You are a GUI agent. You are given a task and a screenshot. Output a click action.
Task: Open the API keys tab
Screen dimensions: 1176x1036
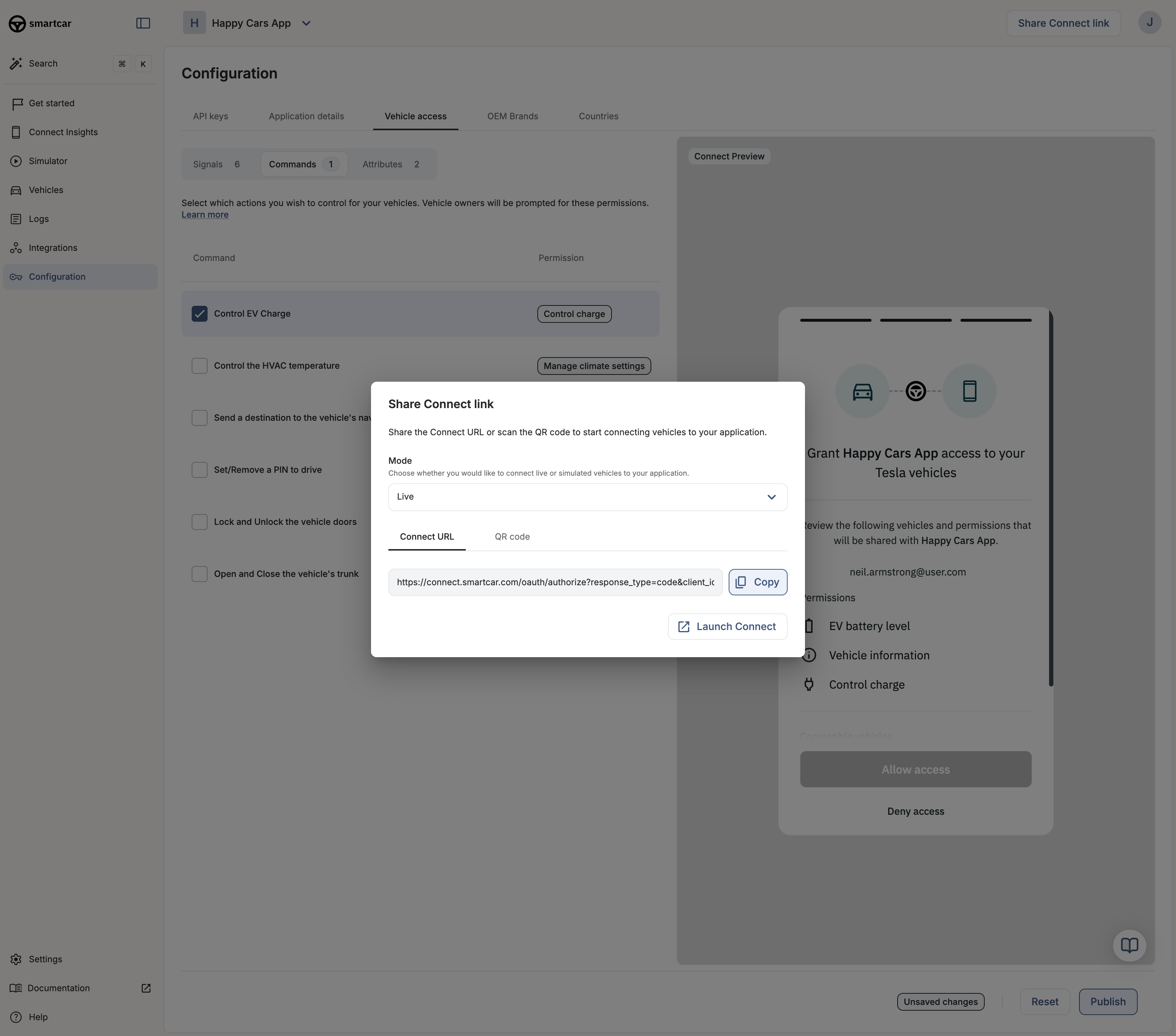coord(210,116)
